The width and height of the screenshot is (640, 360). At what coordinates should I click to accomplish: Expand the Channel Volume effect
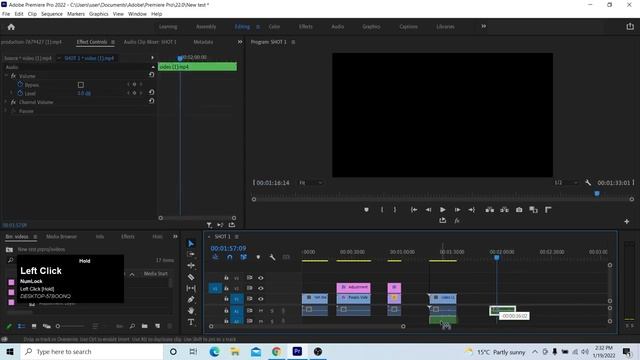(x=6, y=102)
